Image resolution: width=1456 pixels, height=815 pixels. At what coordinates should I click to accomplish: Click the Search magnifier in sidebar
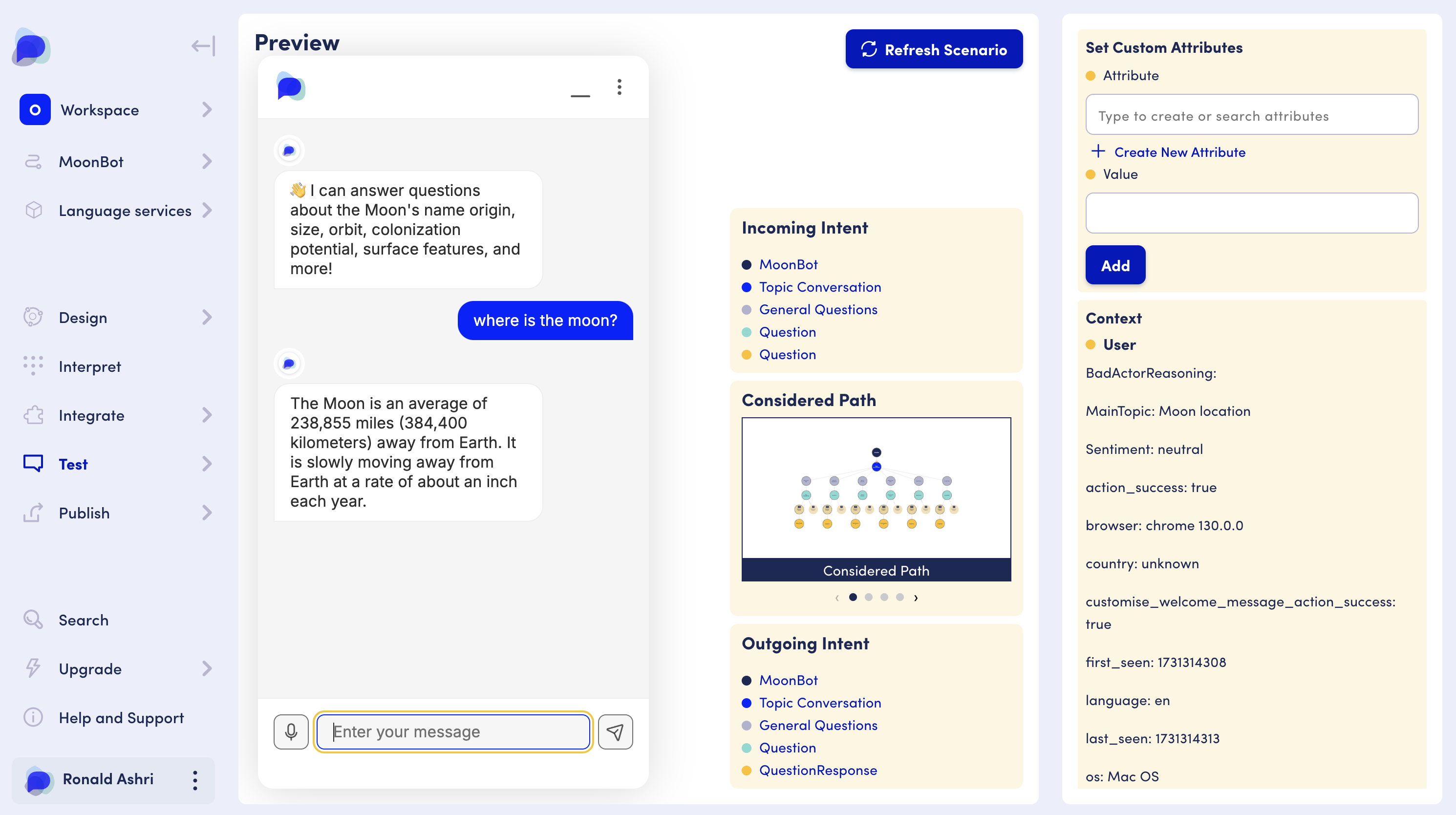click(x=33, y=620)
